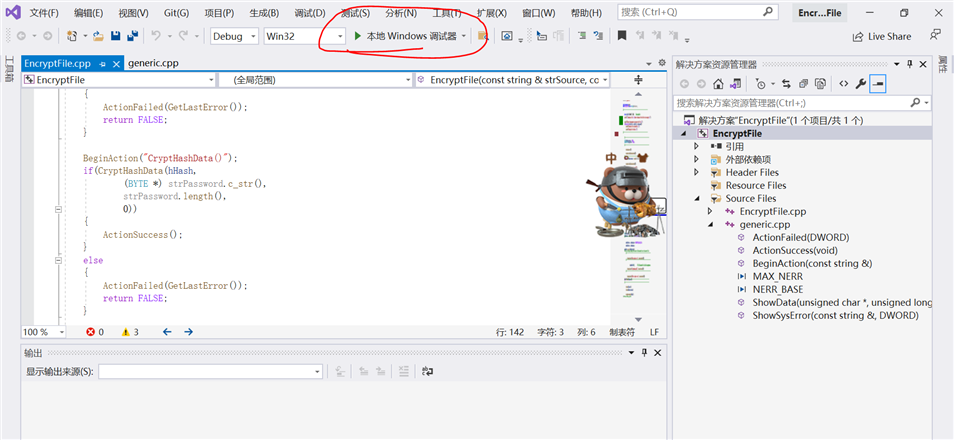The height and width of the screenshot is (440, 954).
Task: Toggle pin on the EncryptFile.cpp tab
Action: point(102,63)
